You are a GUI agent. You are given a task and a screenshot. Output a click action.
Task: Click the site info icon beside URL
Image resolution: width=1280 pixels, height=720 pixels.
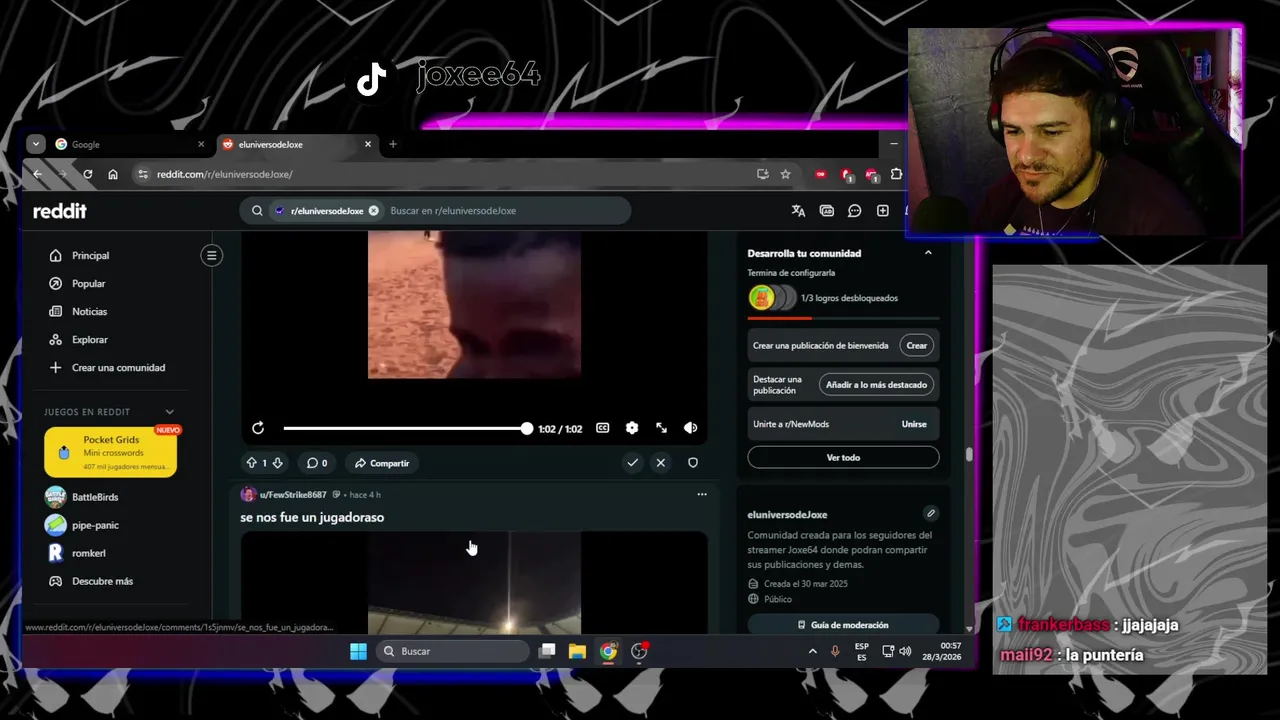142,174
